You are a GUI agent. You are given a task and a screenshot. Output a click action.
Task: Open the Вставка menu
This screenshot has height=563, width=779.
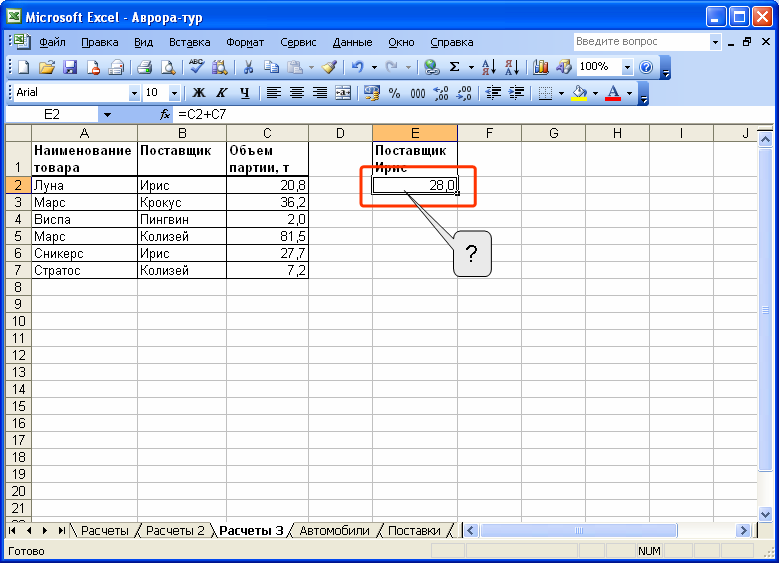click(189, 42)
